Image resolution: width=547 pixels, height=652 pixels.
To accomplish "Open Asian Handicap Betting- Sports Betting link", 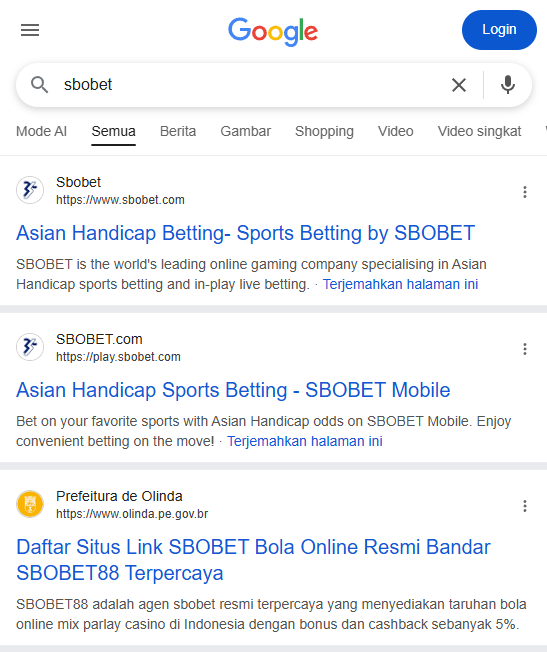I will coord(245,233).
